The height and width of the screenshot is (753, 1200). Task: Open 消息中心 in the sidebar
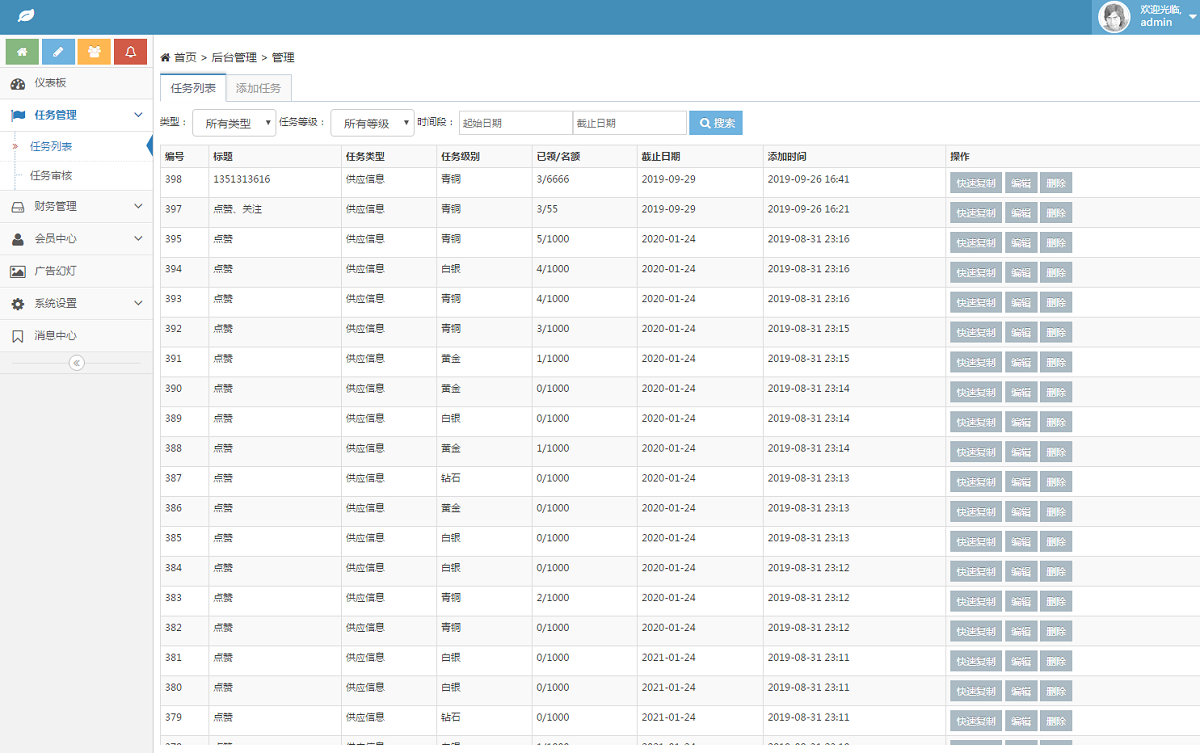point(55,336)
